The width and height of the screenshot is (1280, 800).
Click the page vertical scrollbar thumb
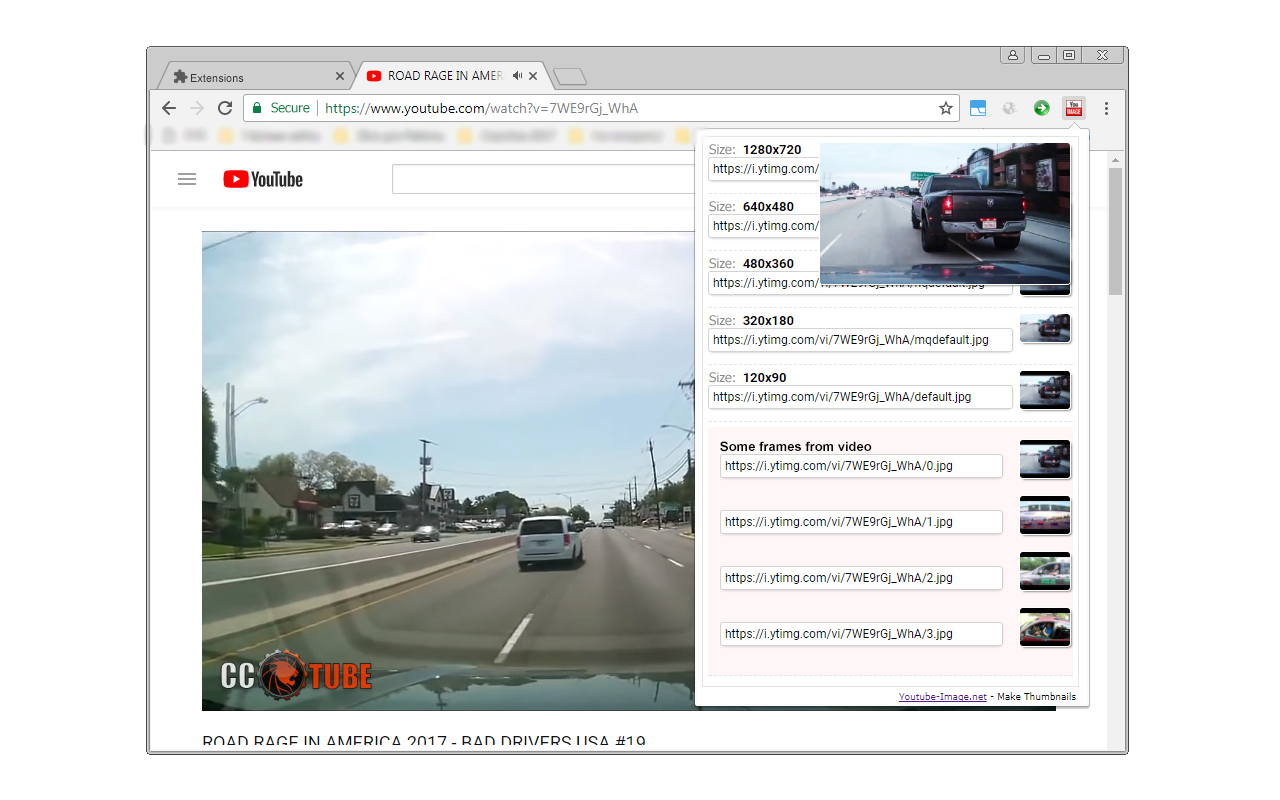1115,232
